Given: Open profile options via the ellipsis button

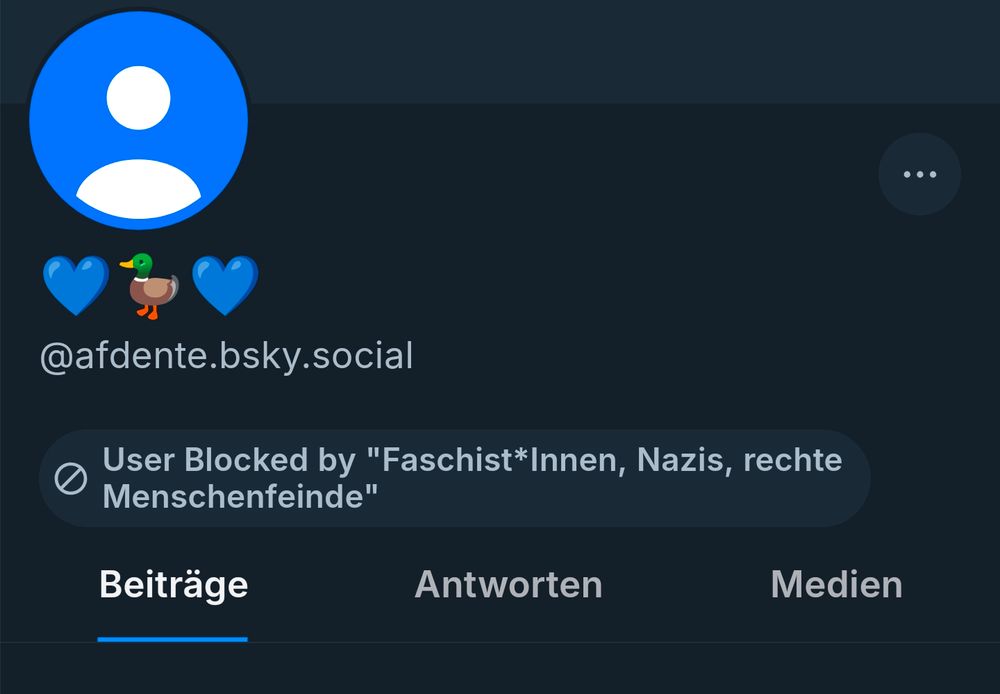Looking at the screenshot, I should tap(918, 173).
